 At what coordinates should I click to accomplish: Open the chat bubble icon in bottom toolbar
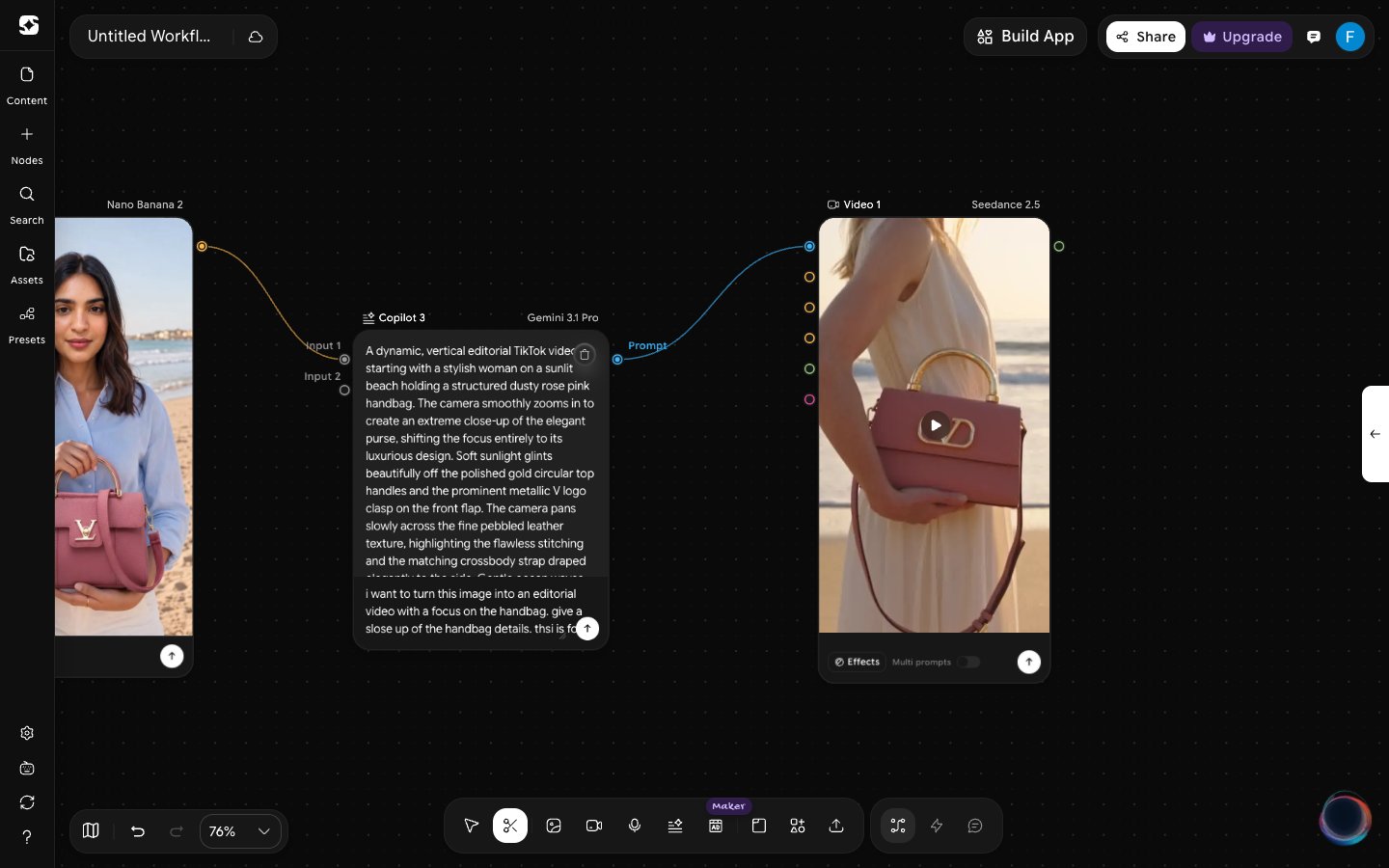pos(975,826)
